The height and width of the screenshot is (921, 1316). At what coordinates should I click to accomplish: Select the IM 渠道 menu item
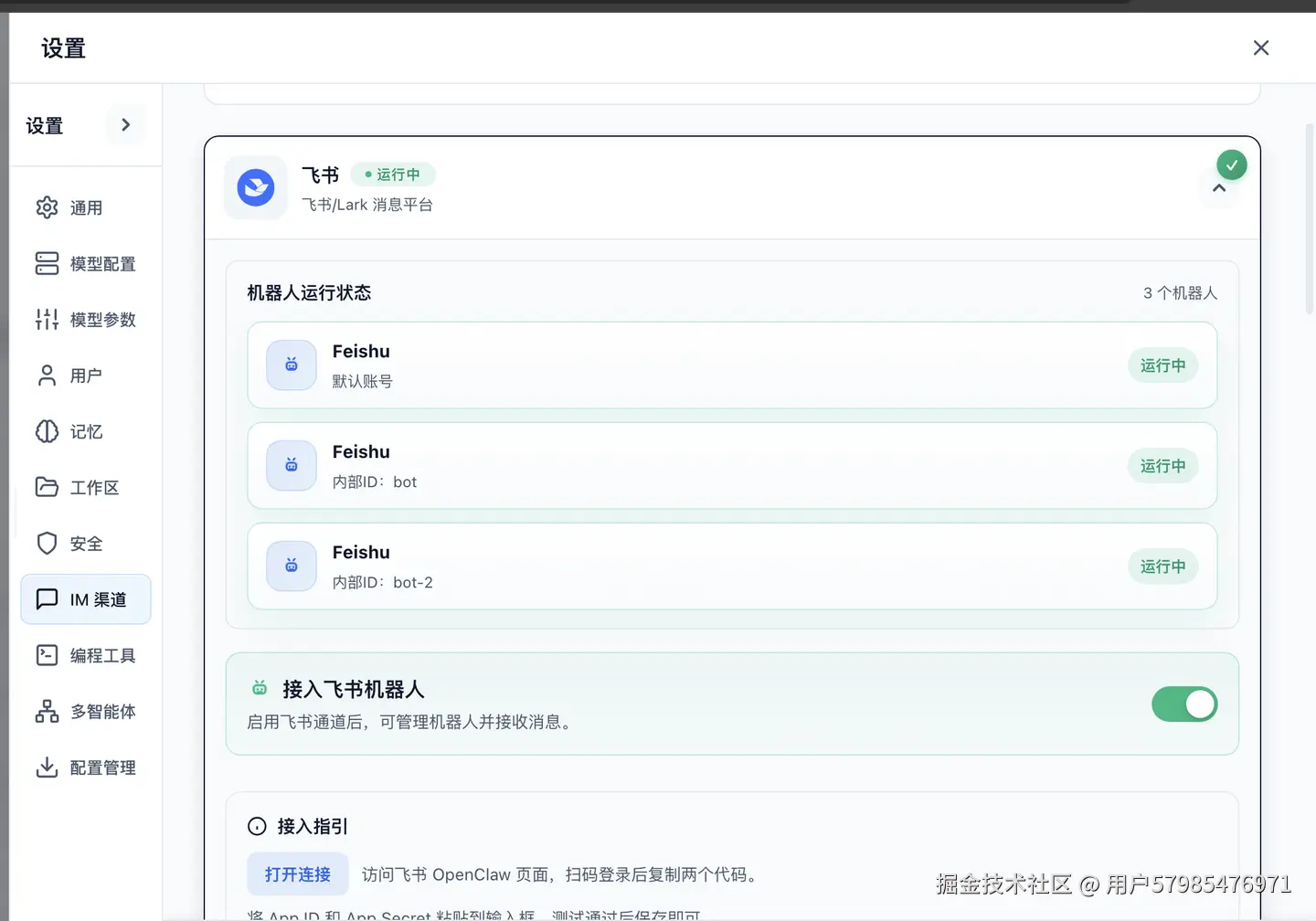(x=86, y=599)
